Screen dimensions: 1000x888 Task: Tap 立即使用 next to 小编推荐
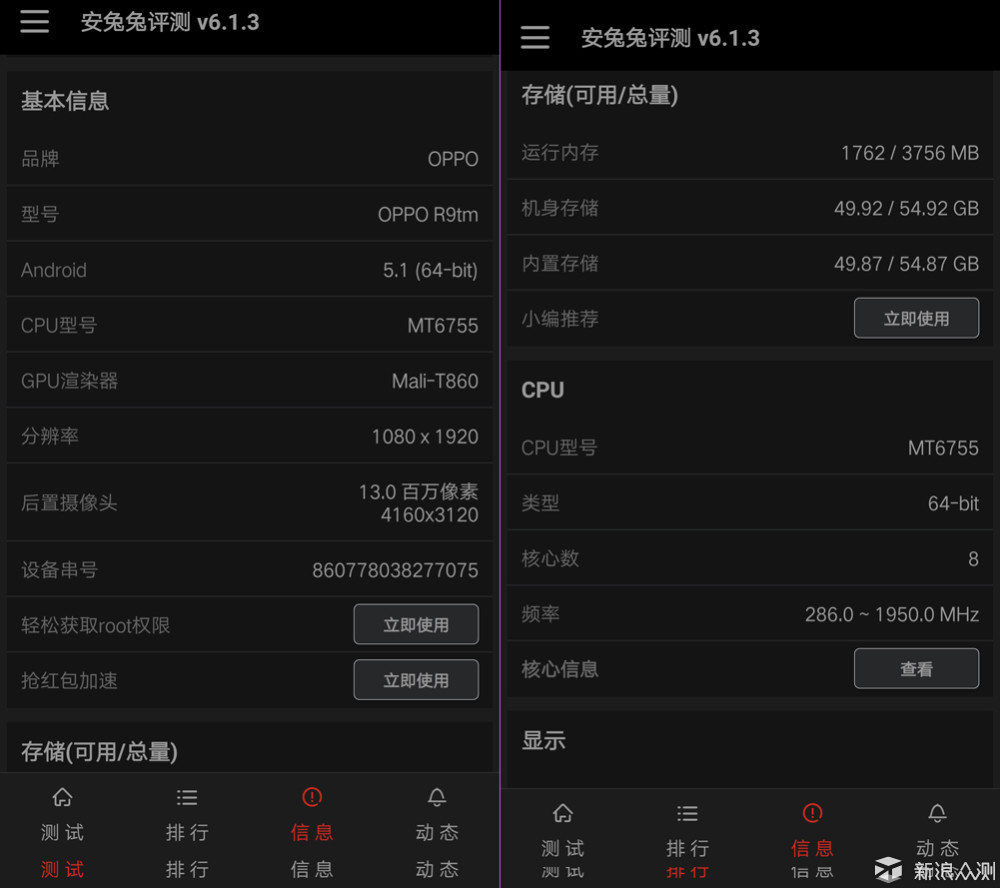click(916, 317)
